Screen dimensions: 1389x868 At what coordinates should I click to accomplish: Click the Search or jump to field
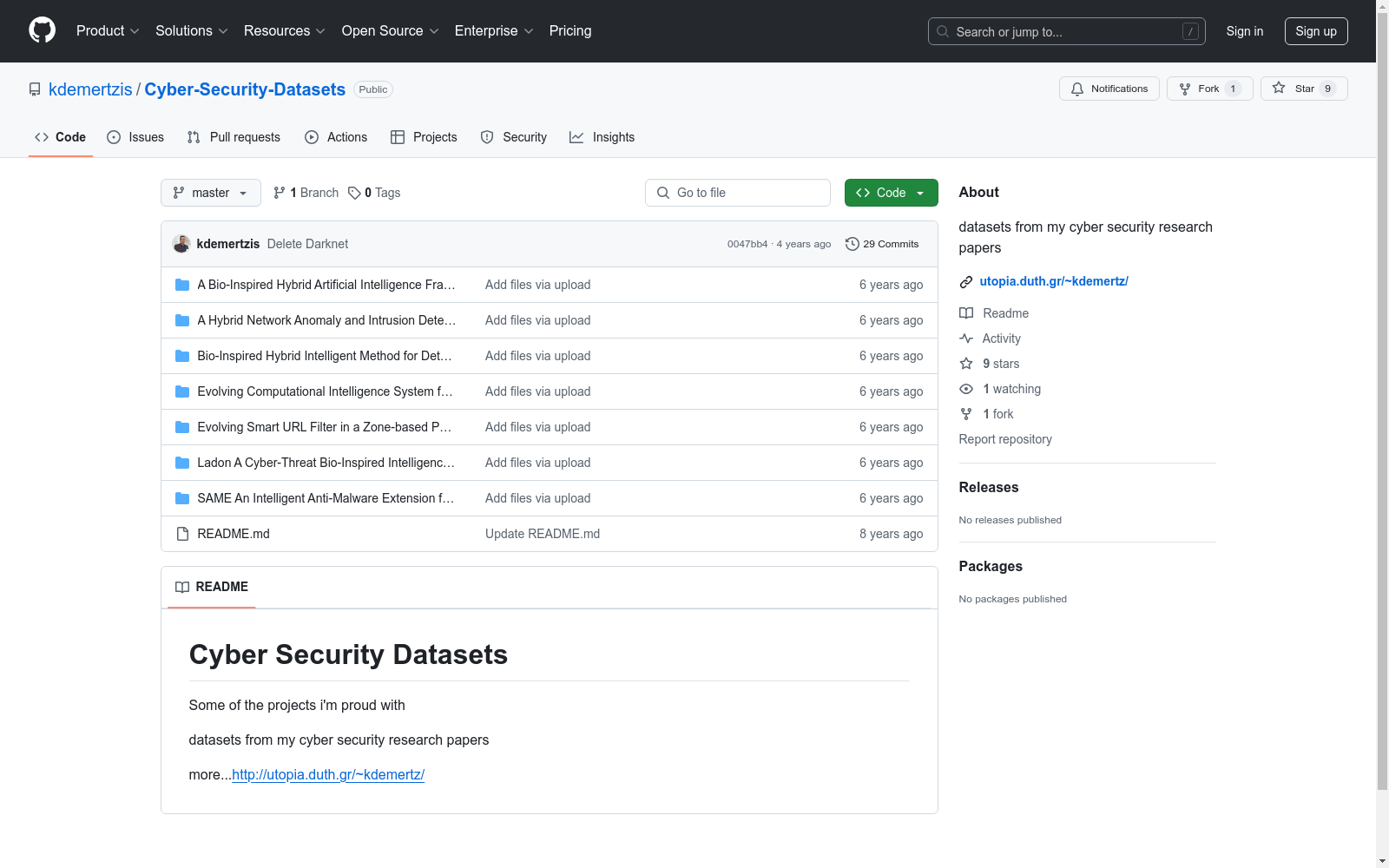pyautogui.click(x=1067, y=31)
